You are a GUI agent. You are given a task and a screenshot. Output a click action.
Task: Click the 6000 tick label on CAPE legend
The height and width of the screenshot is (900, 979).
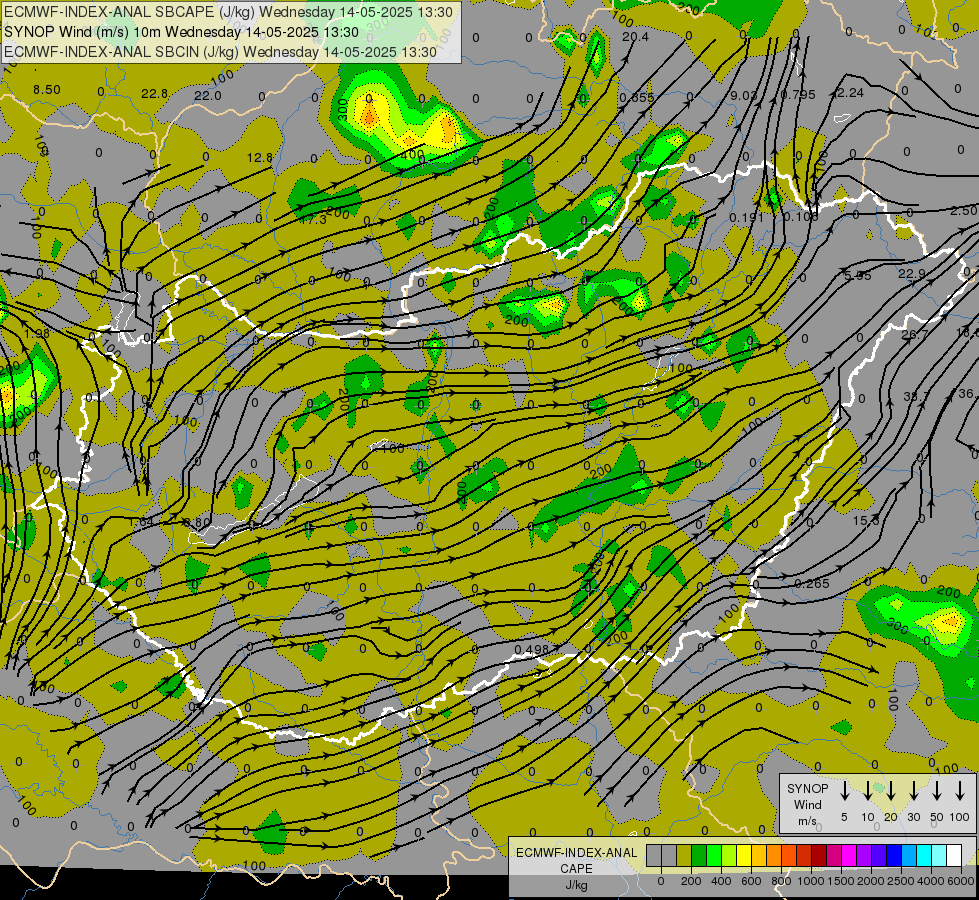[x=961, y=881]
